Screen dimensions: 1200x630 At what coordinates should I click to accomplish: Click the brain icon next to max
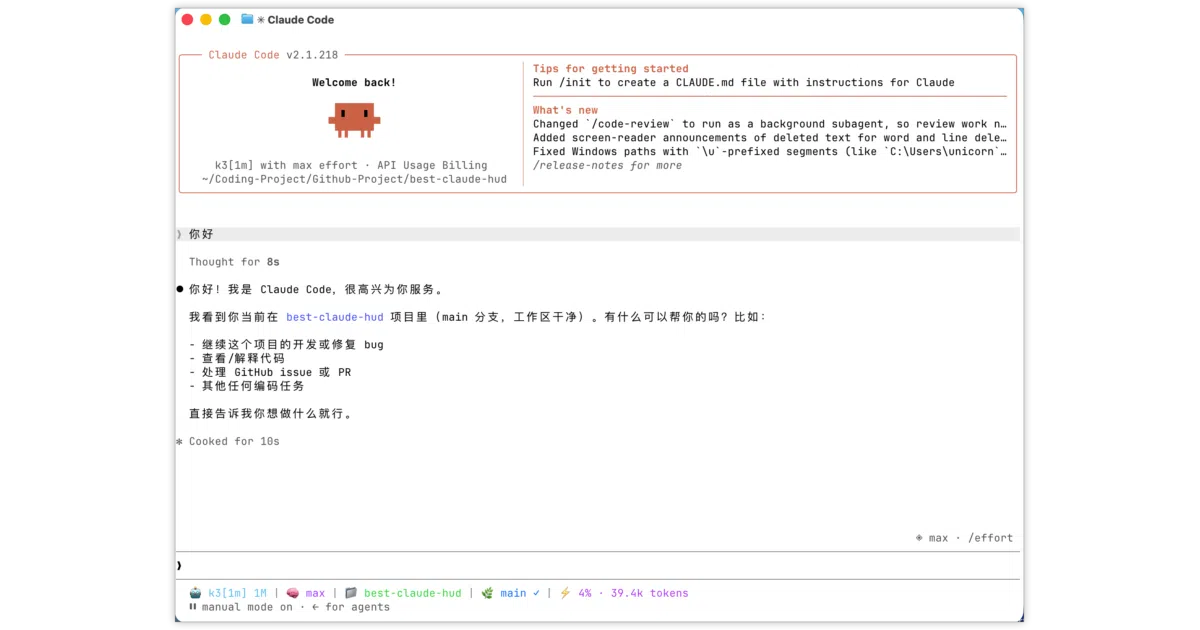292,593
